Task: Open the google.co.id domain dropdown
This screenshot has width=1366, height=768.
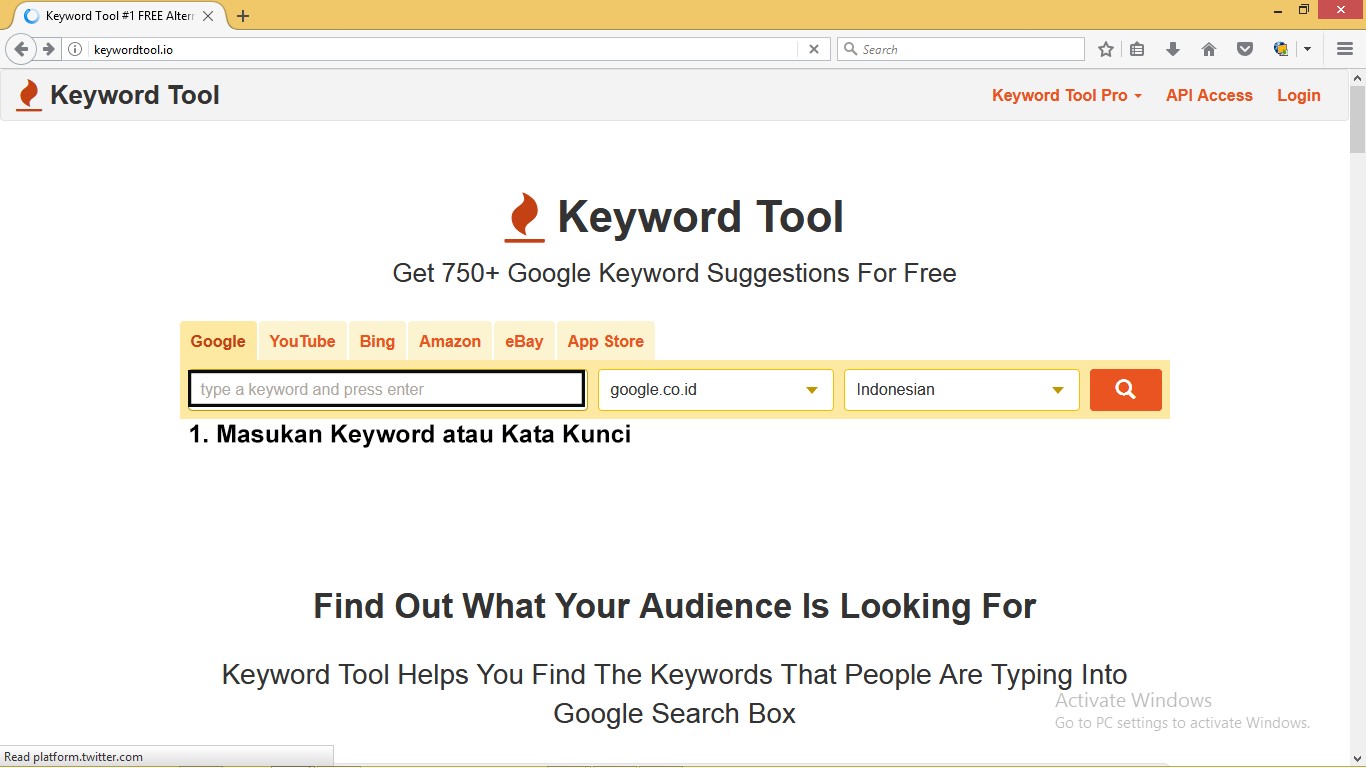Action: click(716, 390)
